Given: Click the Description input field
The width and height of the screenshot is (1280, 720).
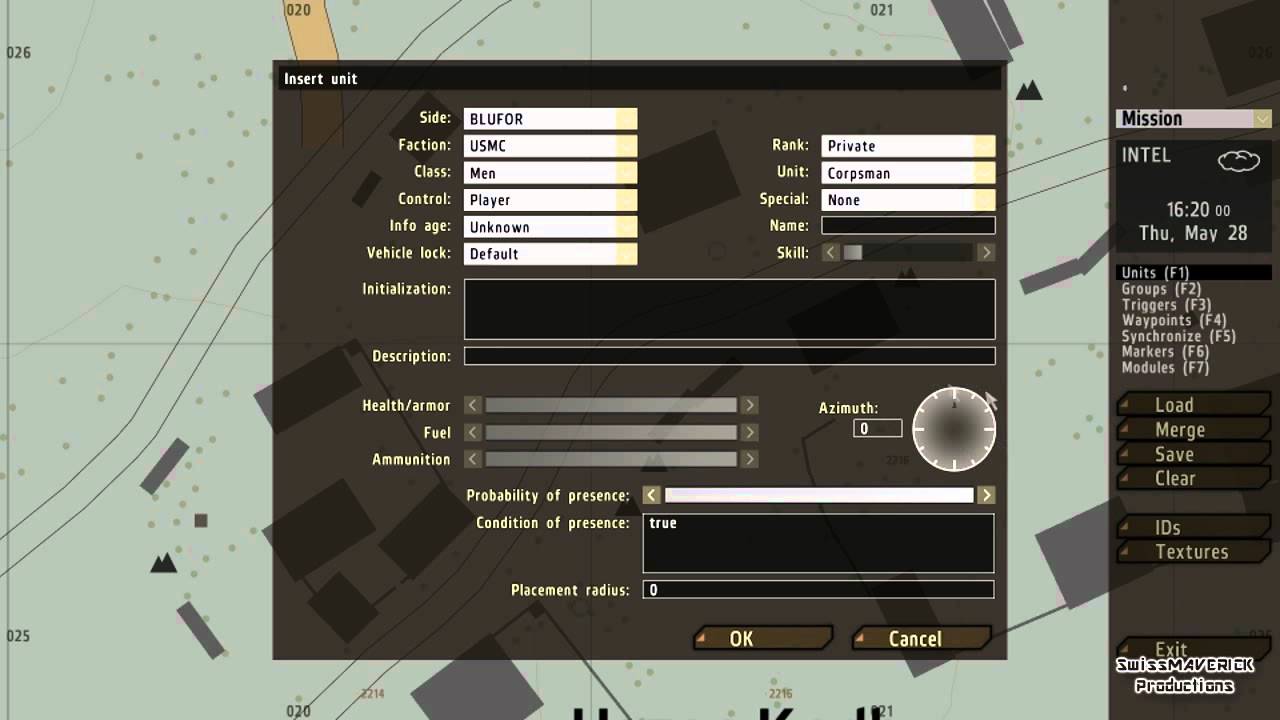Looking at the screenshot, I should click(x=730, y=356).
